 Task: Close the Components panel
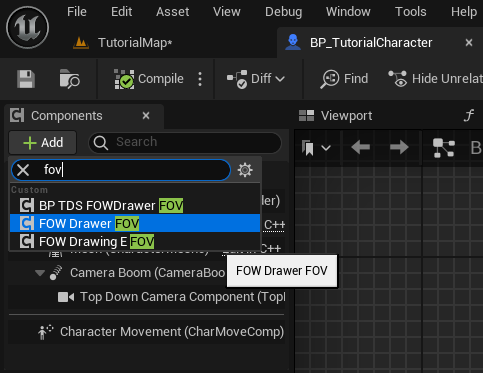click(146, 116)
